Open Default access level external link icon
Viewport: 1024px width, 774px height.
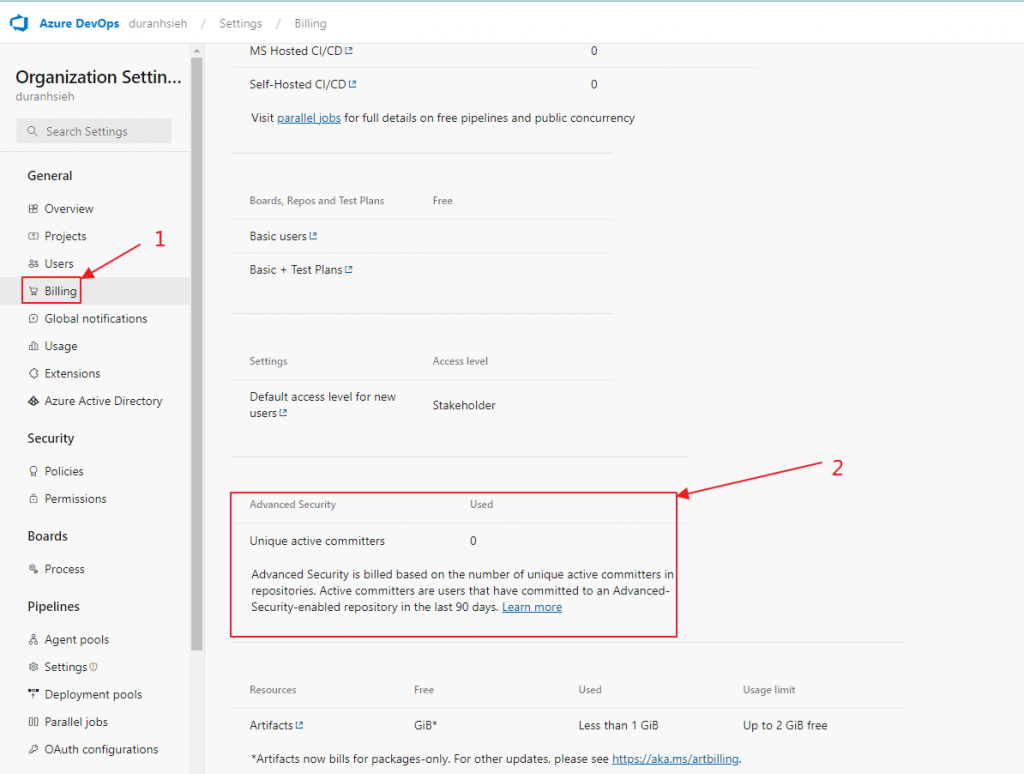283,413
